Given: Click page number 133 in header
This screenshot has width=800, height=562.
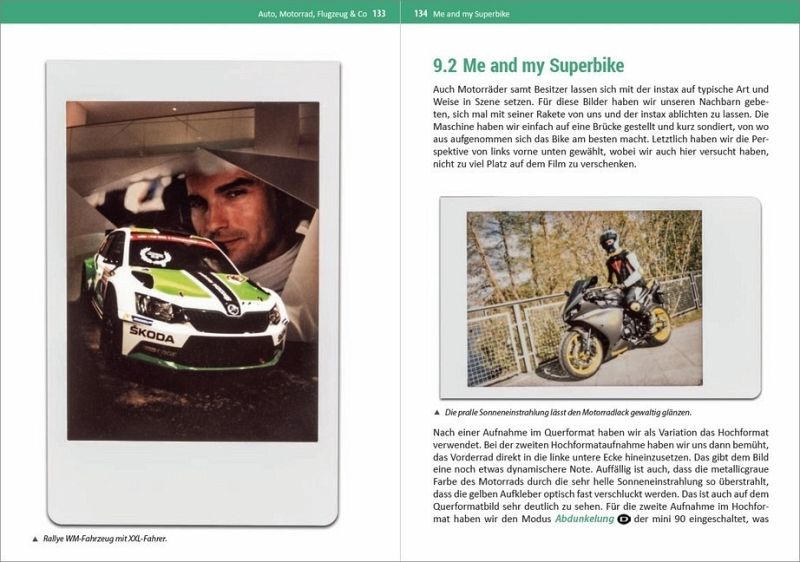Looking at the screenshot, I should coord(379,14).
